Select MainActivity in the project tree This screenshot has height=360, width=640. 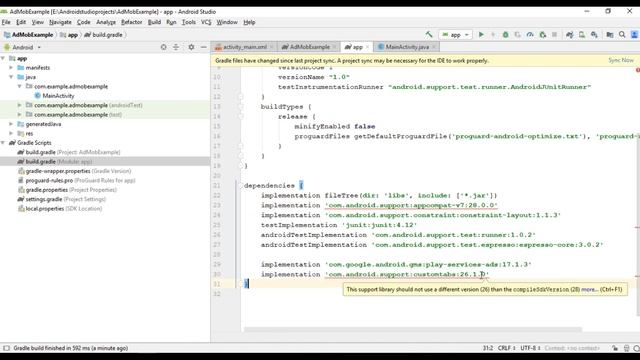(55, 96)
